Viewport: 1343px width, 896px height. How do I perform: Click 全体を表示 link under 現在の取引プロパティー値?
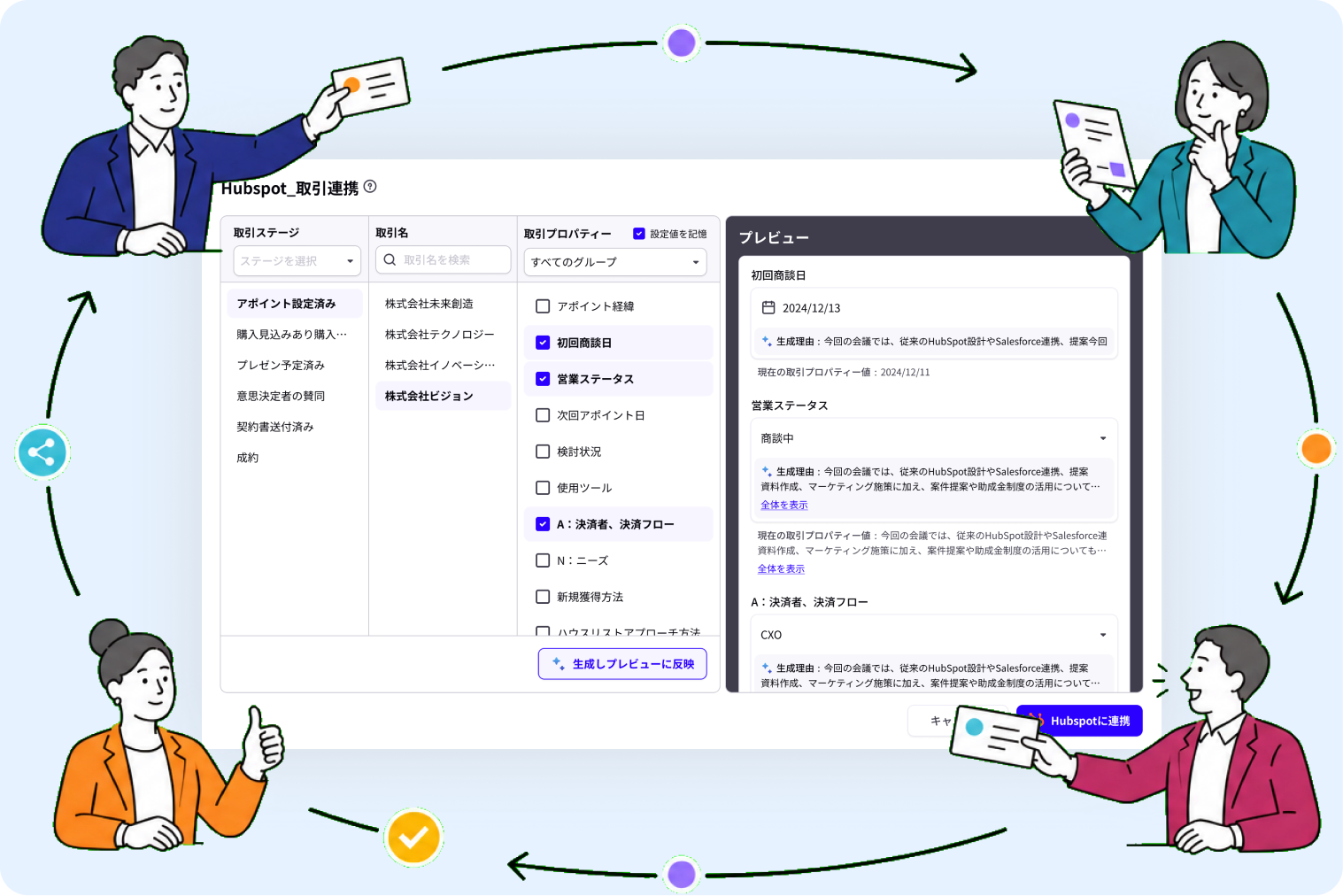[781, 569]
